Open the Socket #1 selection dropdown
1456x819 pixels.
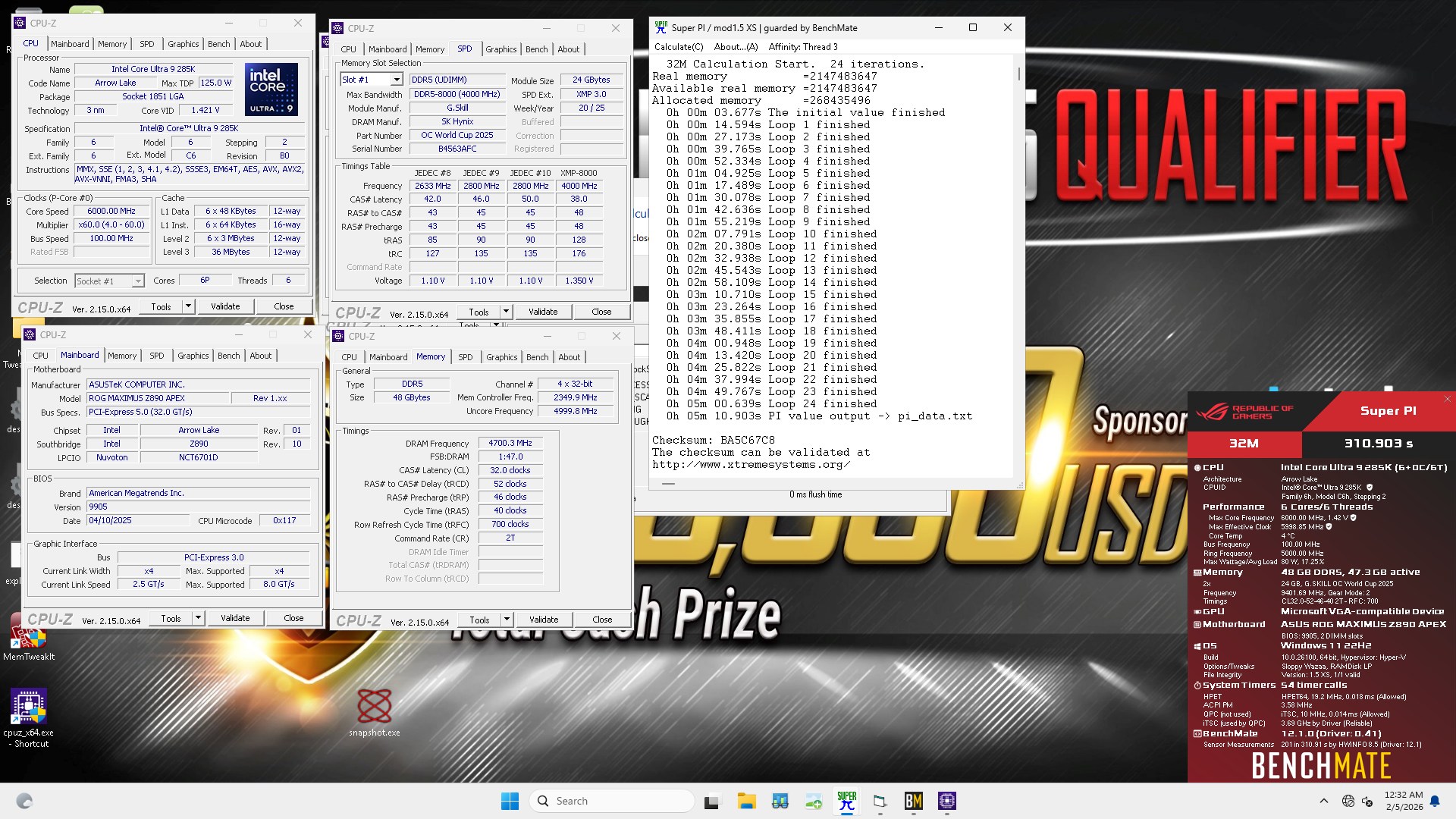[137, 281]
